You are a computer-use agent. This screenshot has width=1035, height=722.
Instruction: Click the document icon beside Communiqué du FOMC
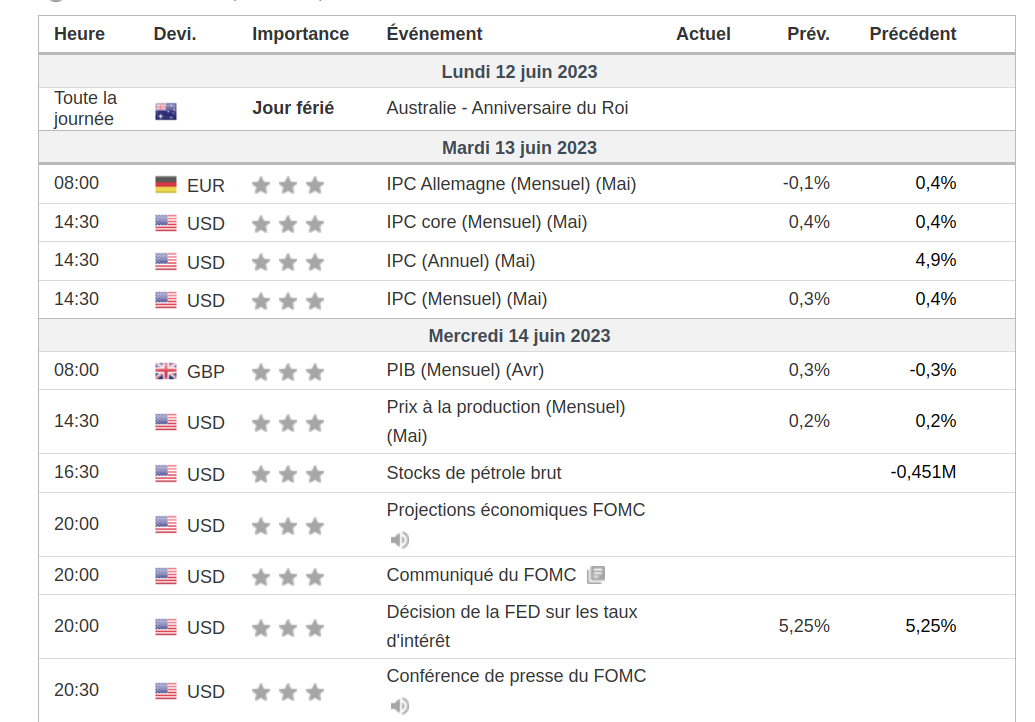coord(596,575)
